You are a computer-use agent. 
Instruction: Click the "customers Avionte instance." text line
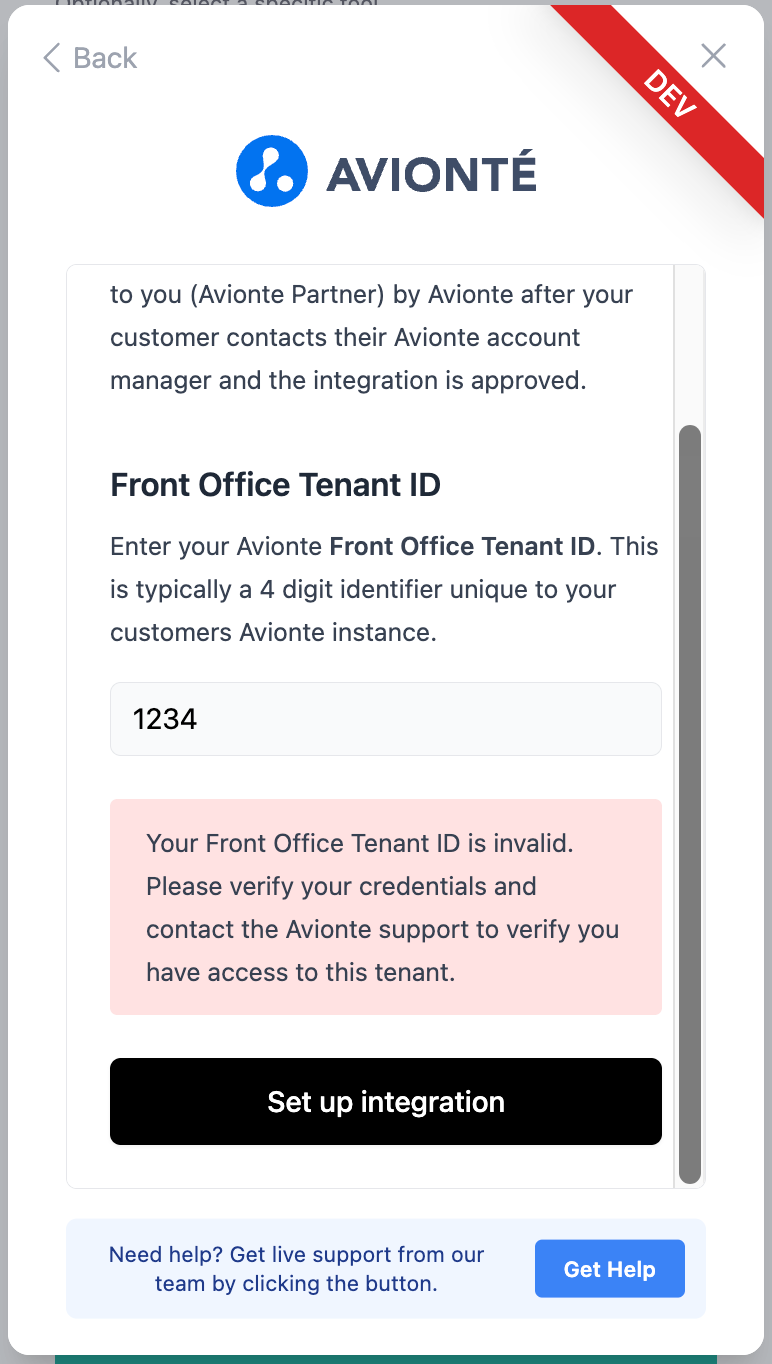(x=273, y=633)
